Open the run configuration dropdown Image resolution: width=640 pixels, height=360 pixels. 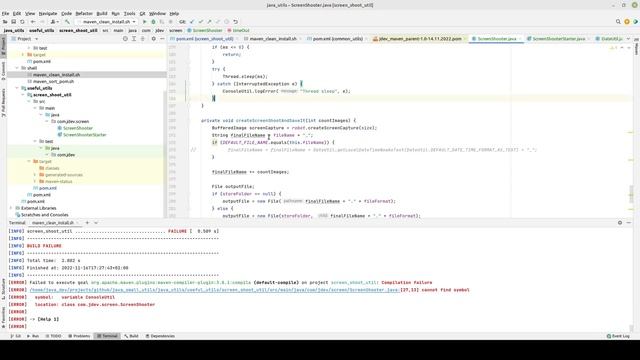107,22
